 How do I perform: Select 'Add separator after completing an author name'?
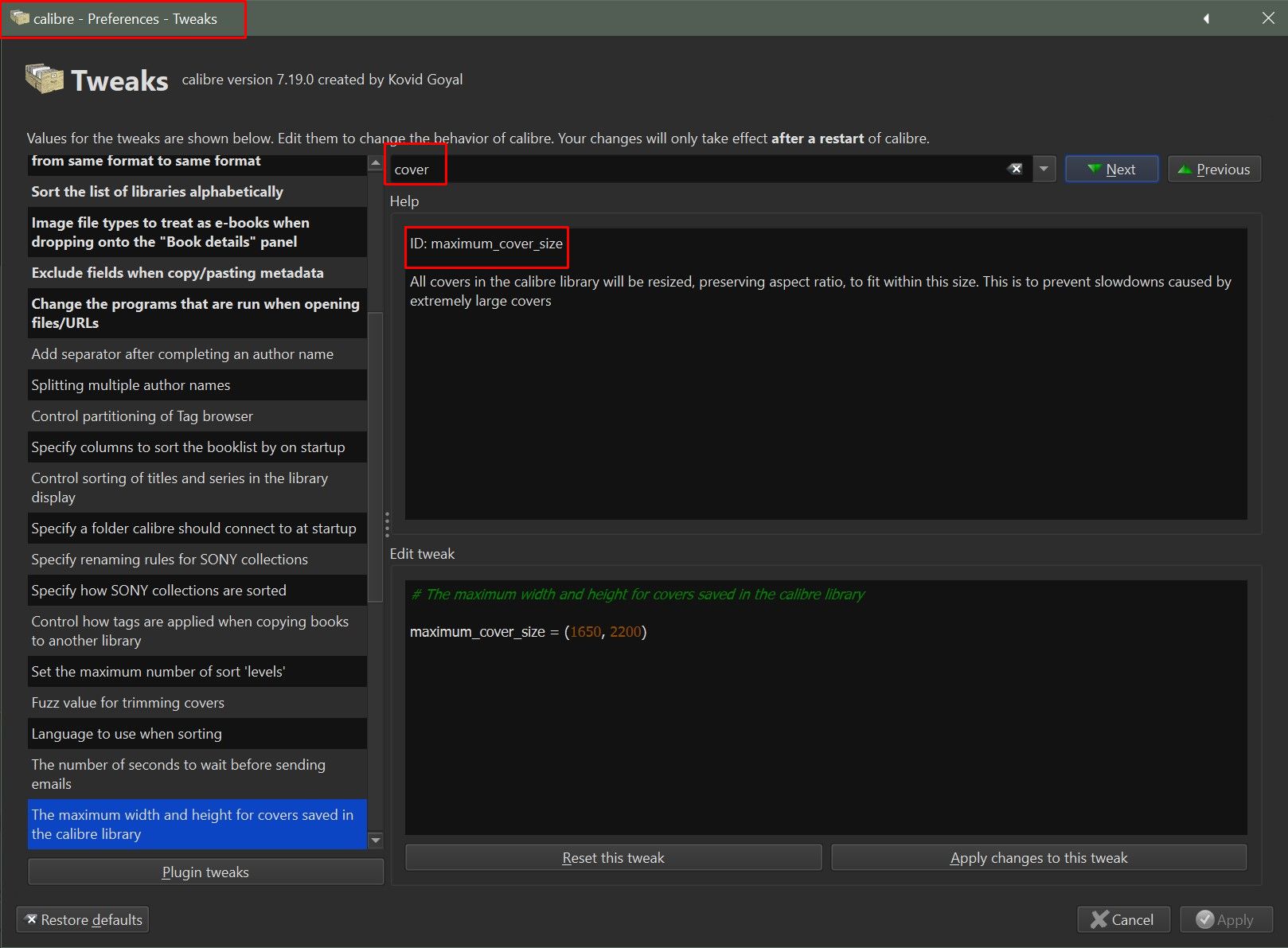pos(197,354)
